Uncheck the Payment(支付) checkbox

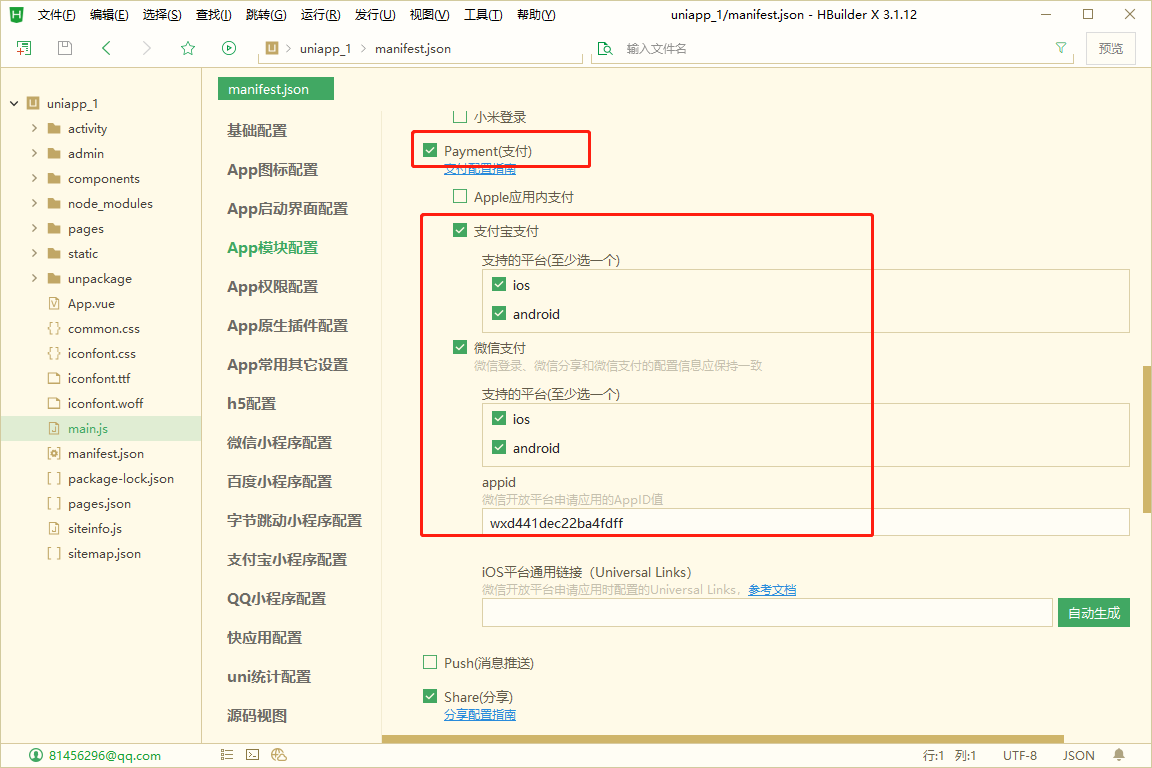pos(430,151)
